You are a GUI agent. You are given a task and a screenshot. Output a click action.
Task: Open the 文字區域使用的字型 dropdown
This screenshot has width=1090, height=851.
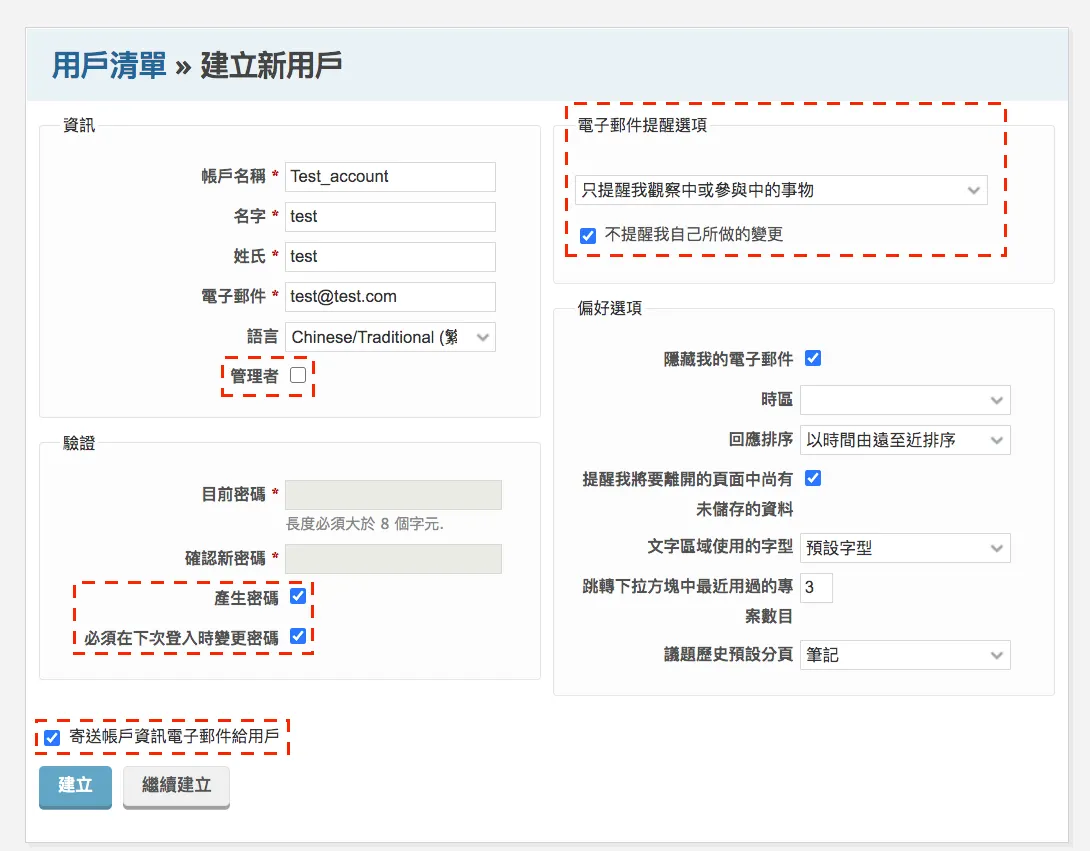[905, 548]
